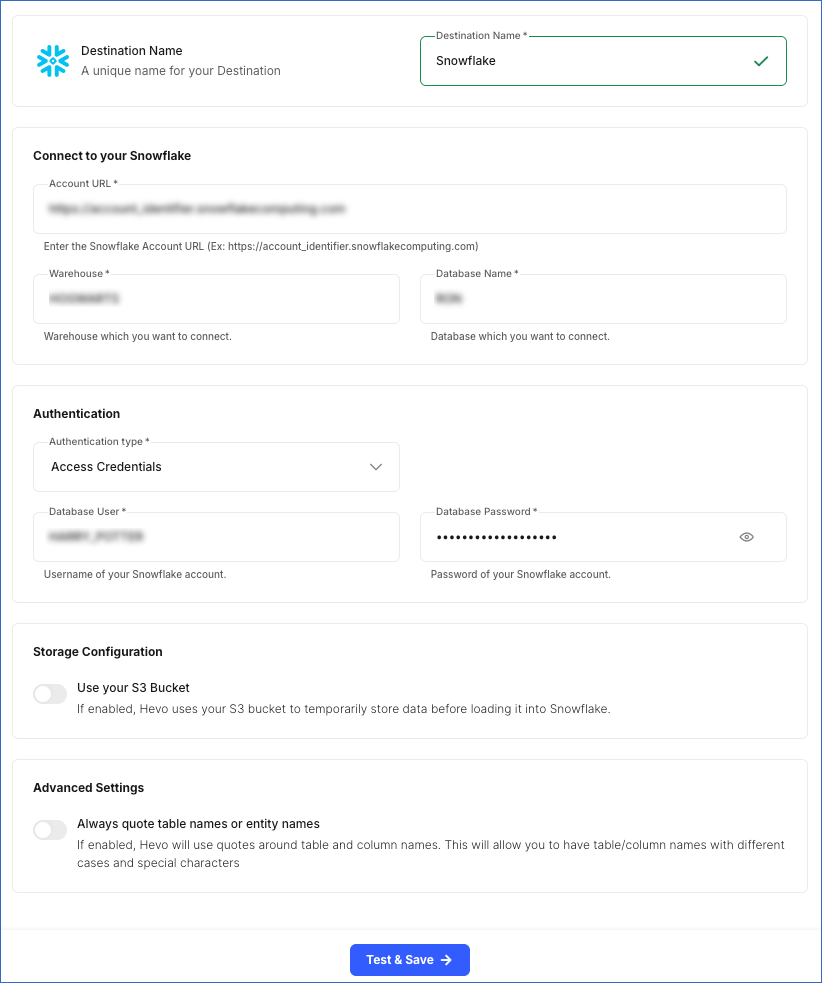The height and width of the screenshot is (983, 822).
Task: Enable the Use your S3 Bucket toggle
Action: (50, 693)
